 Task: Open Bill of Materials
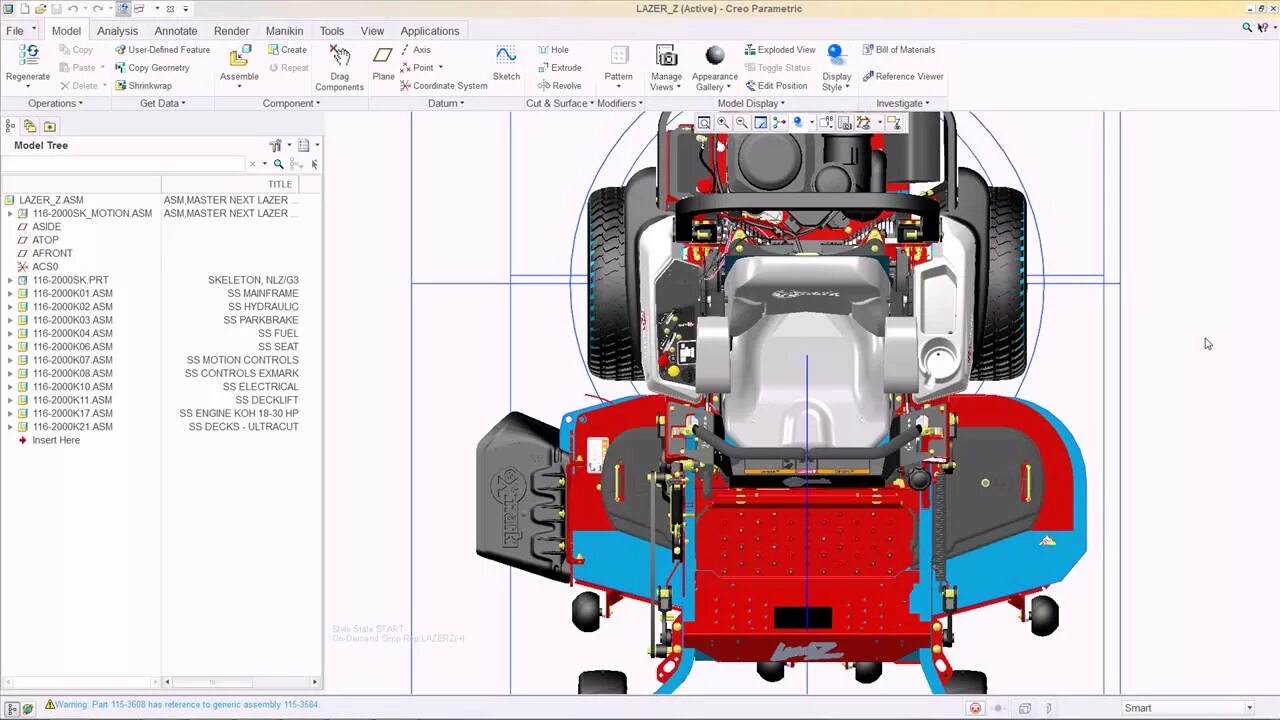(x=899, y=50)
